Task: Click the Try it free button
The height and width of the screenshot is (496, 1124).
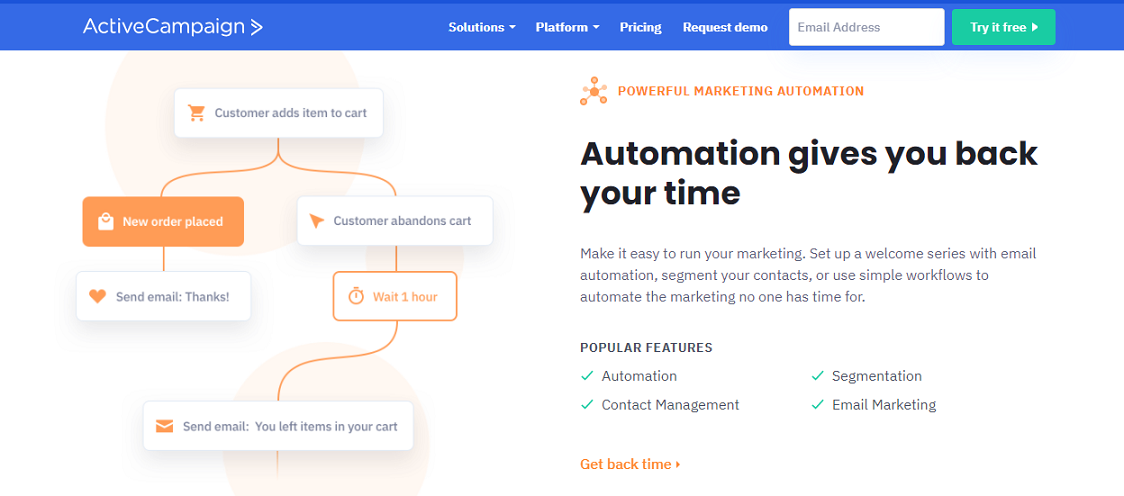Action: 1004,27
